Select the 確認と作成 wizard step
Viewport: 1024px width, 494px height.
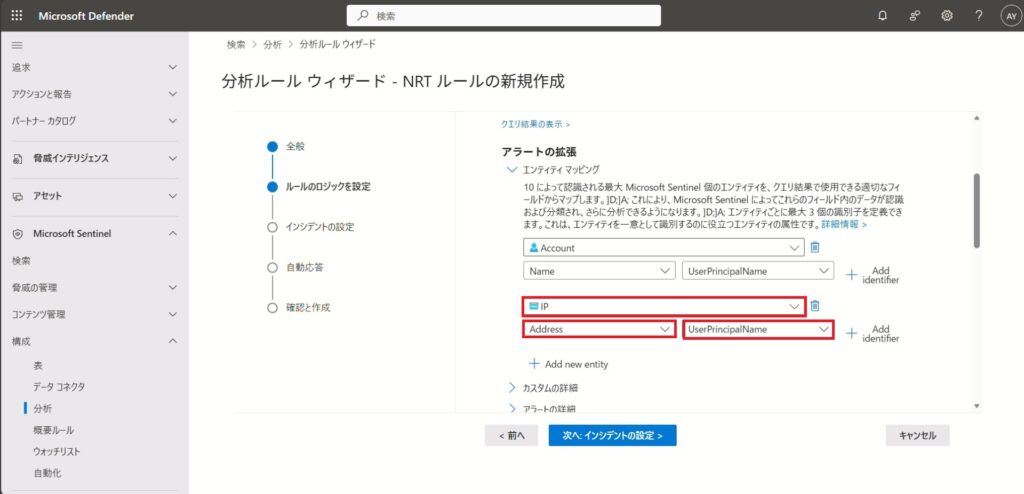[x=308, y=308]
